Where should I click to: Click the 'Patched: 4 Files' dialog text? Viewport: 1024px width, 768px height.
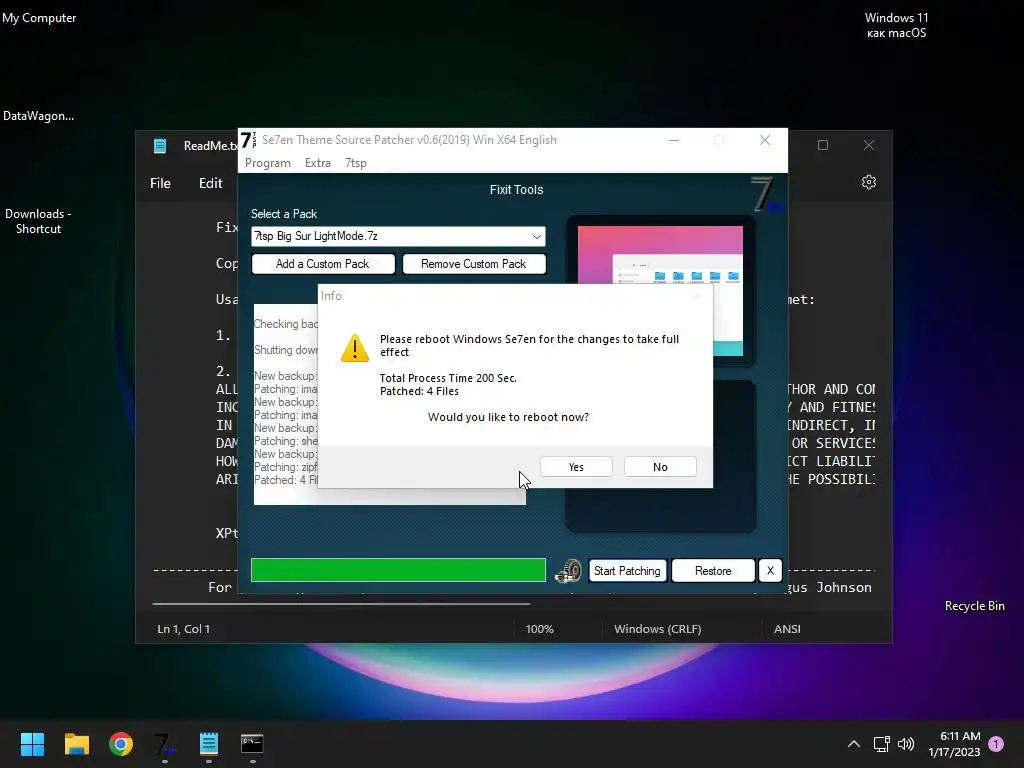pyautogui.click(x=419, y=391)
